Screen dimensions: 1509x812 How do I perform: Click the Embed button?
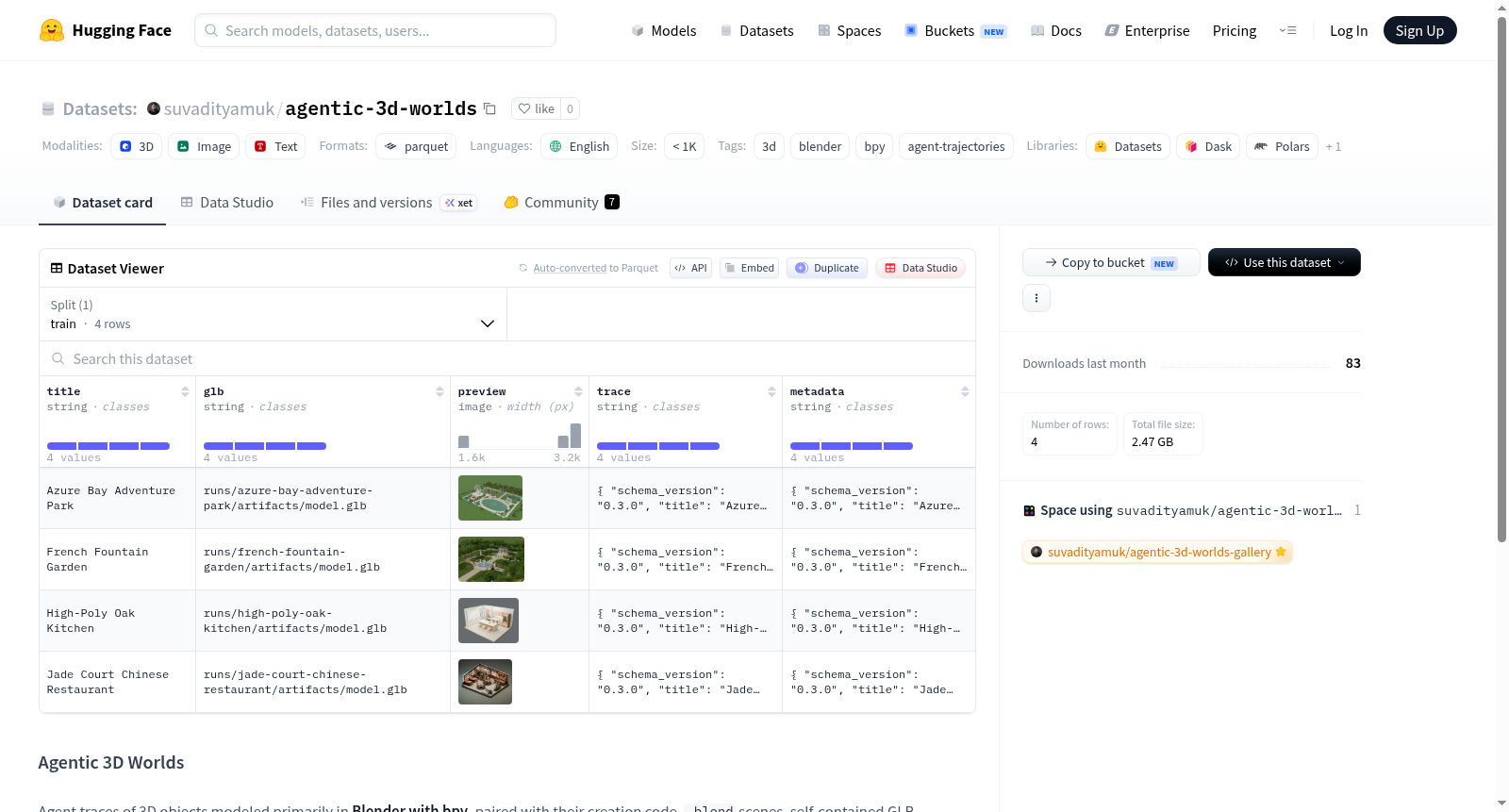(749, 268)
